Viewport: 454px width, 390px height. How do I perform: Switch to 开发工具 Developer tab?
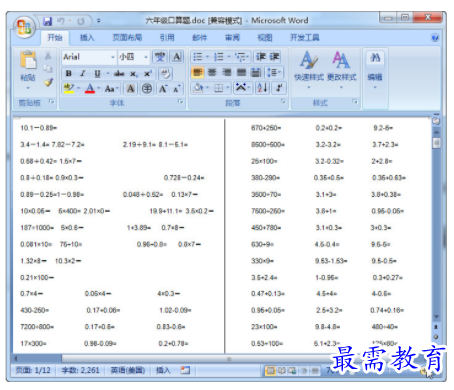(305, 38)
